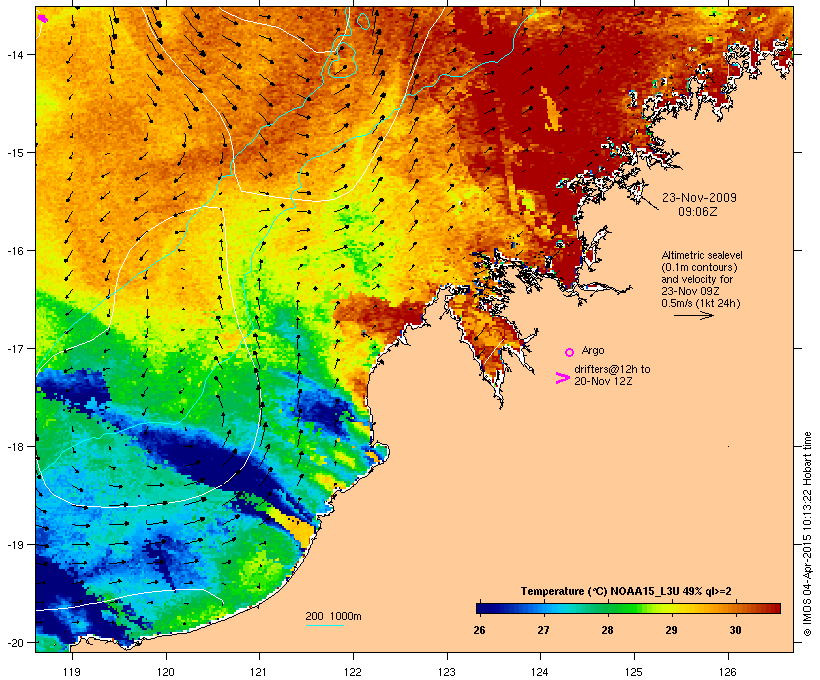Click the 'Altimetric sealevel' legend text
820x680 pixels.
pos(702,255)
